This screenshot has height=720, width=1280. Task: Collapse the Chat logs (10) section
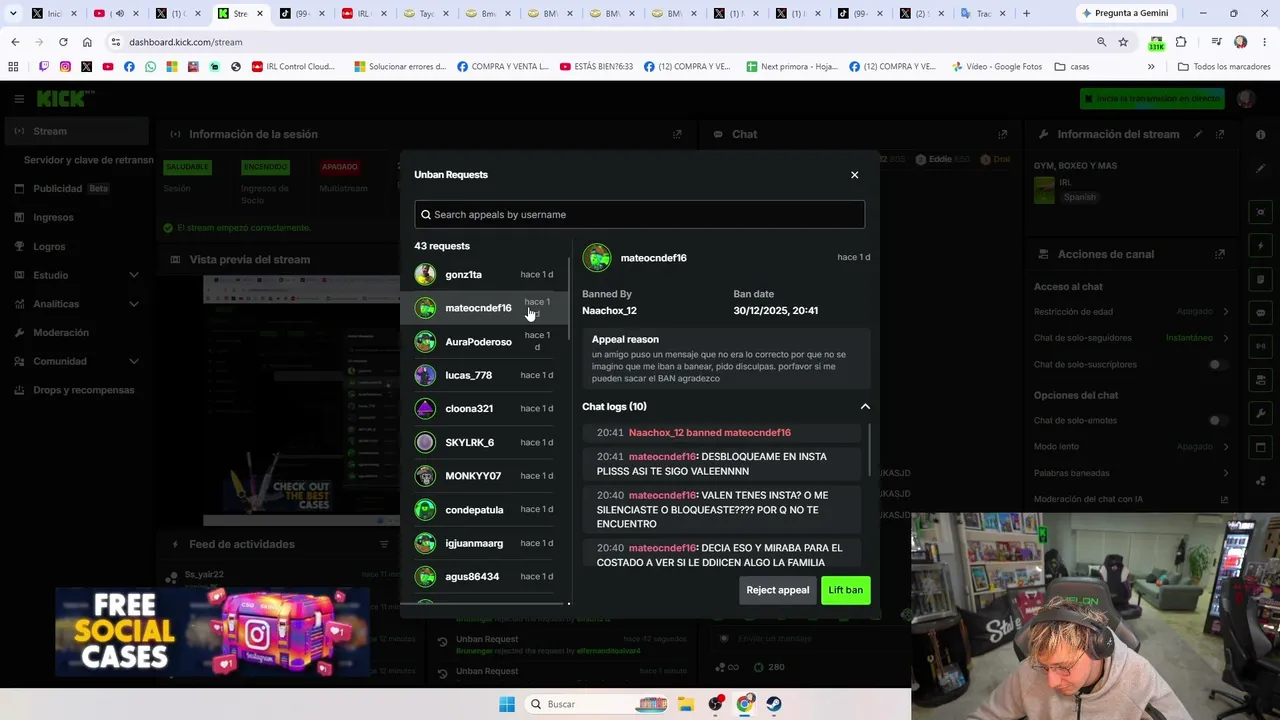pyautogui.click(x=865, y=407)
